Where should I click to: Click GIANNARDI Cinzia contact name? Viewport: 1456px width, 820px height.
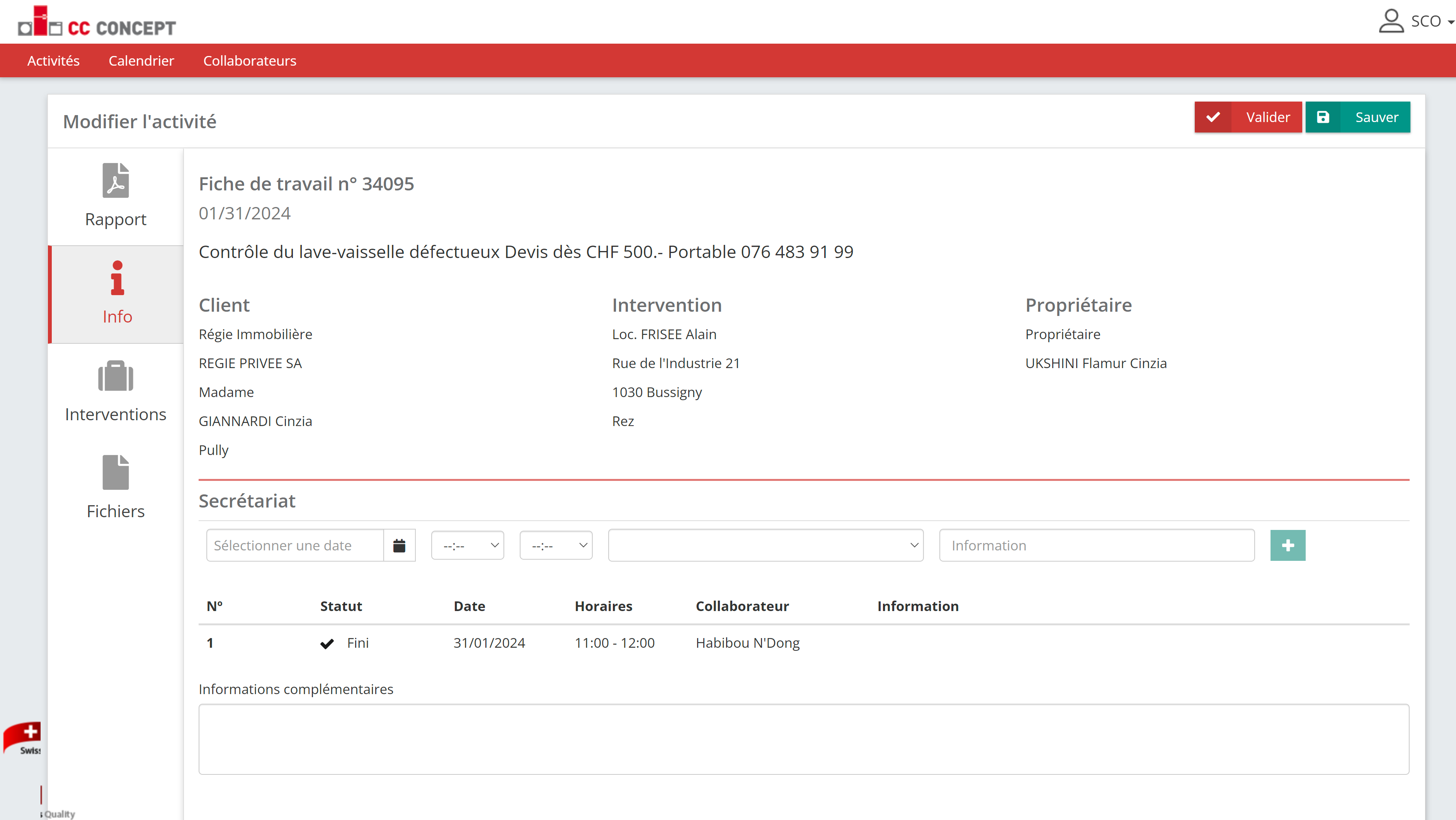[255, 421]
